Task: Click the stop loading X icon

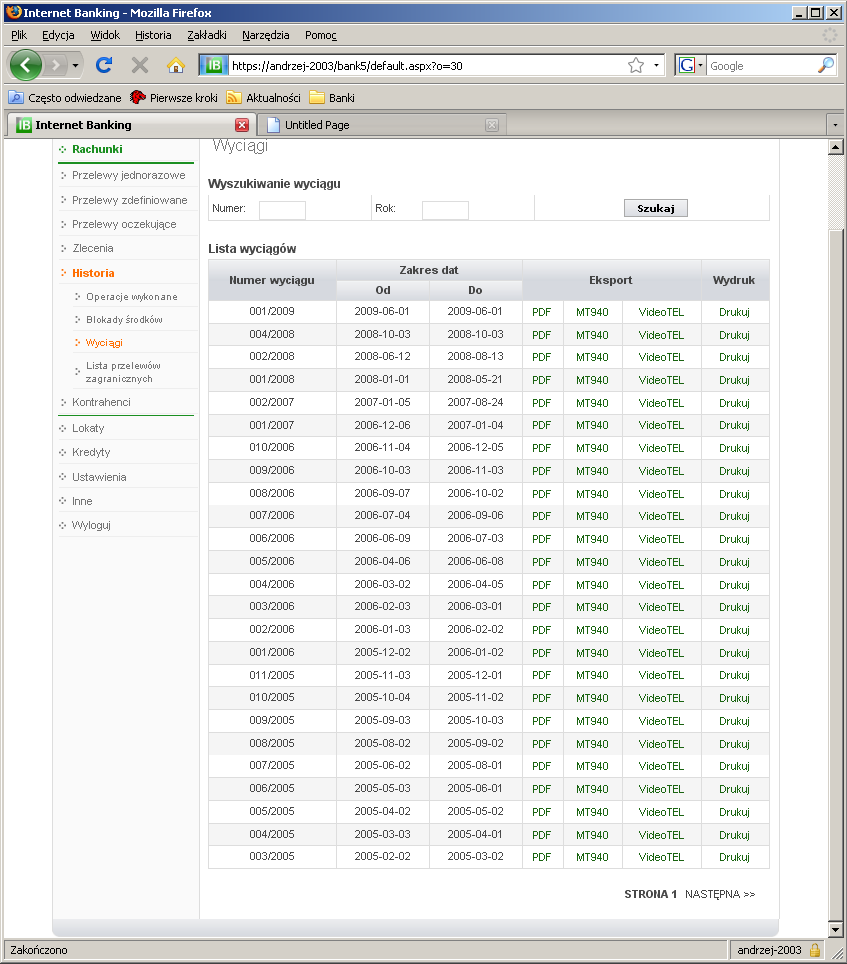Action: tap(140, 65)
